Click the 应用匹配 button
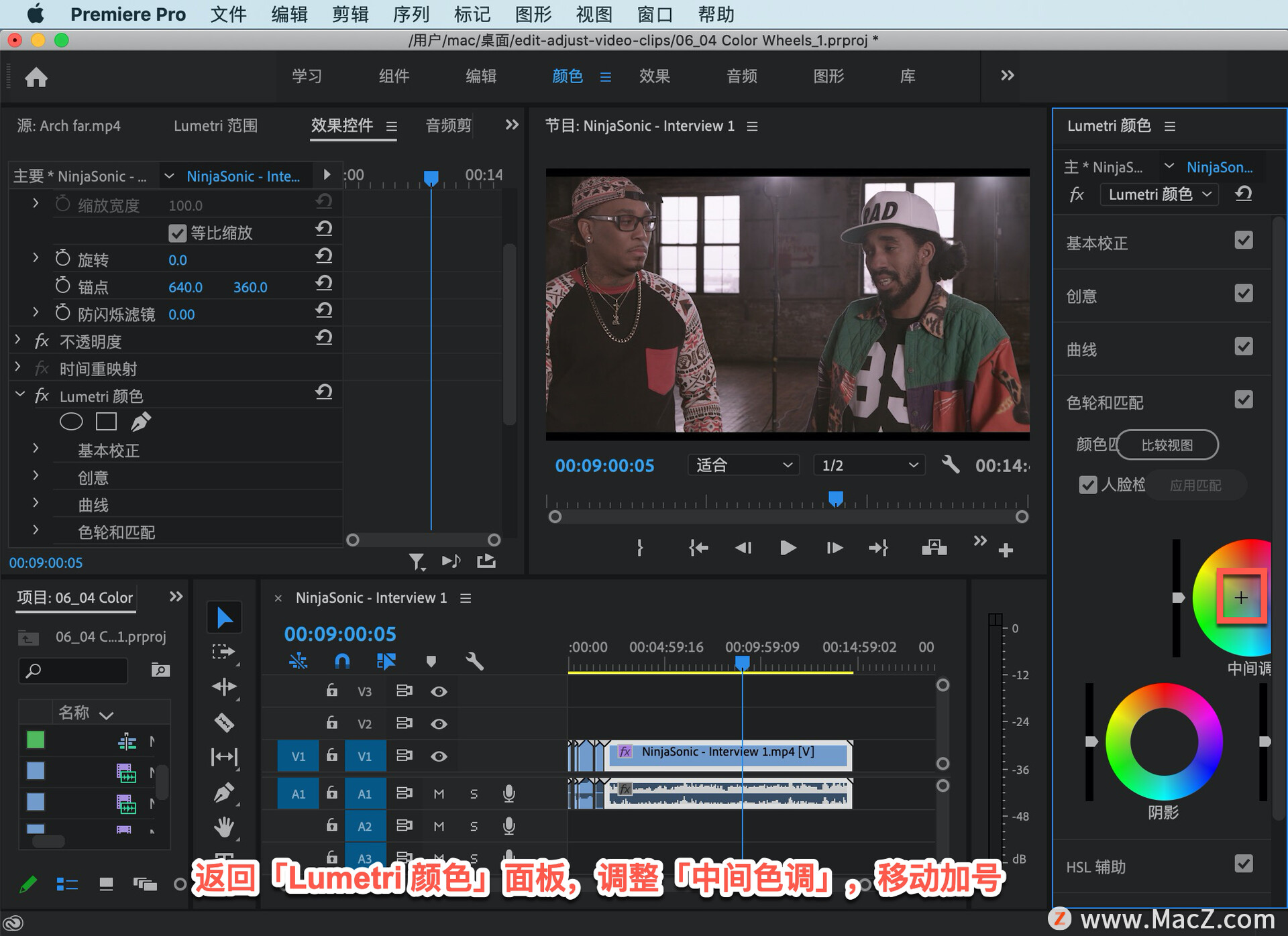1288x936 pixels. click(x=1195, y=485)
